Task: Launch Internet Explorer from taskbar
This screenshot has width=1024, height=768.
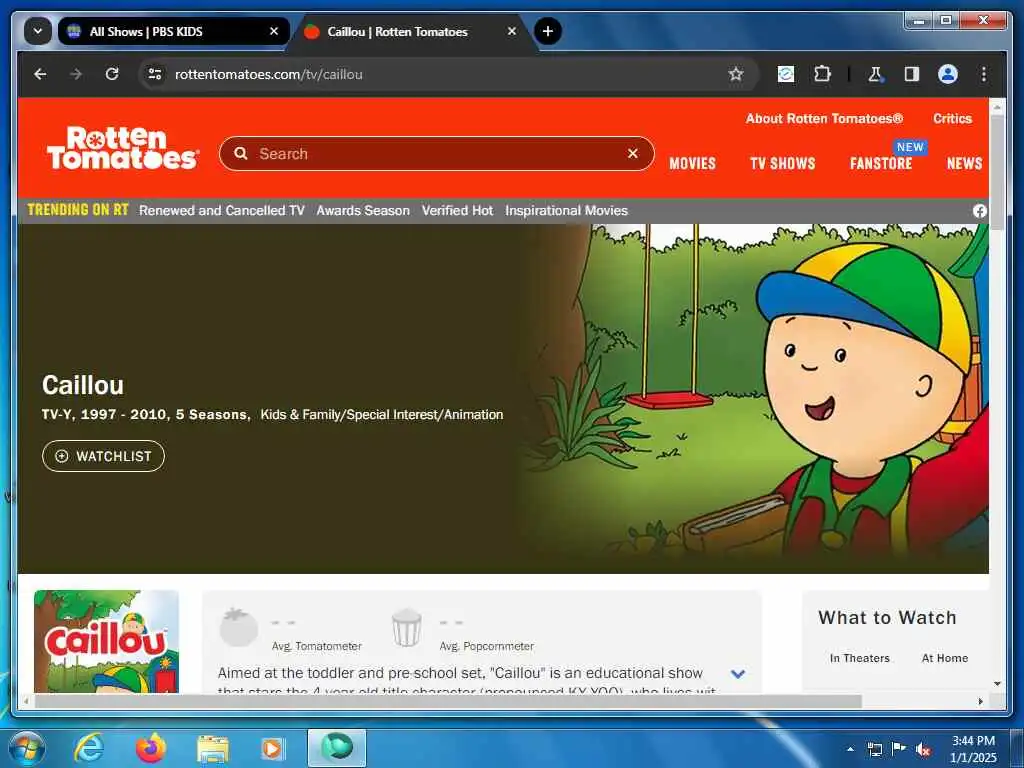Action: click(x=89, y=748)
